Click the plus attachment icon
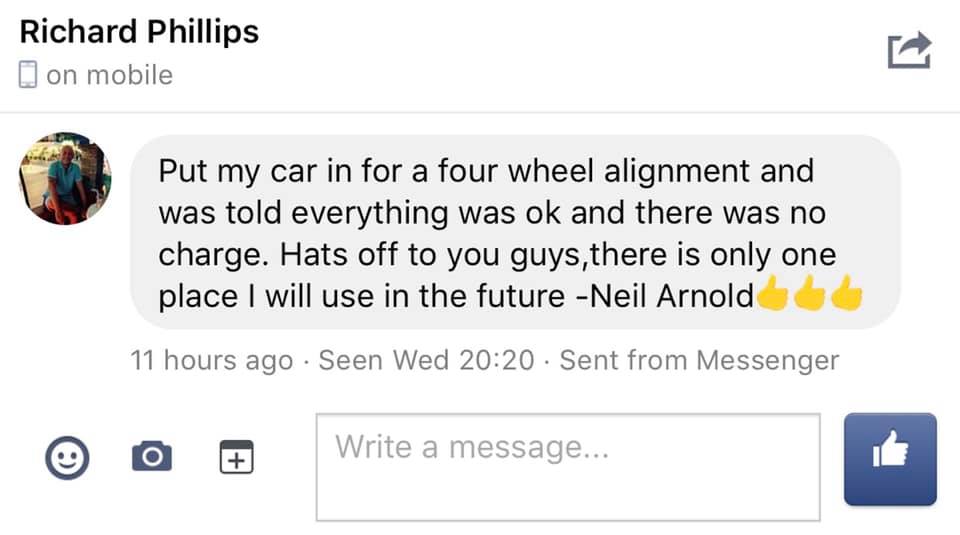The width and height of the screenshot is (960, 535). pos(237,457)
